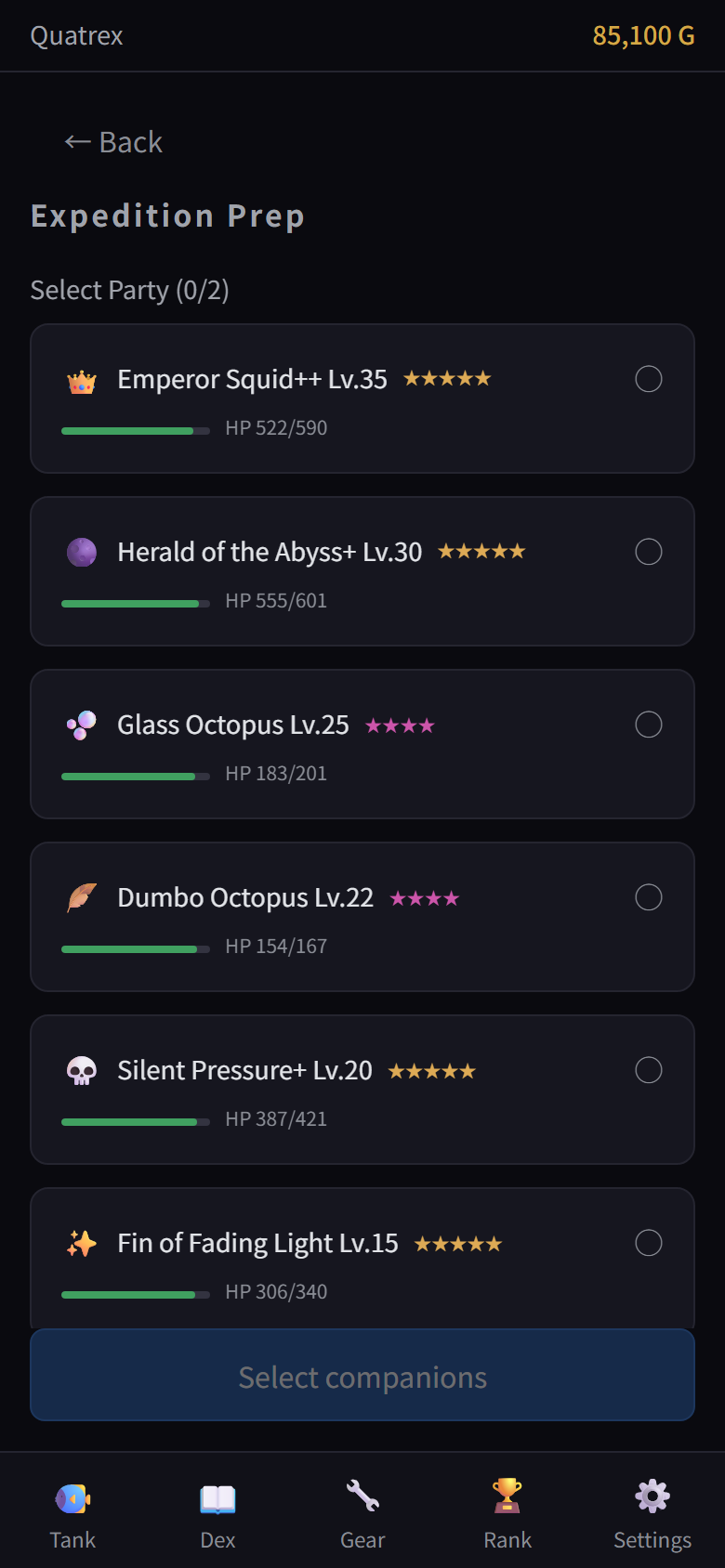Select Glass Octopus radio button
The width and height of the screenshot is (725, 1568).
click(x=649, y=725)
